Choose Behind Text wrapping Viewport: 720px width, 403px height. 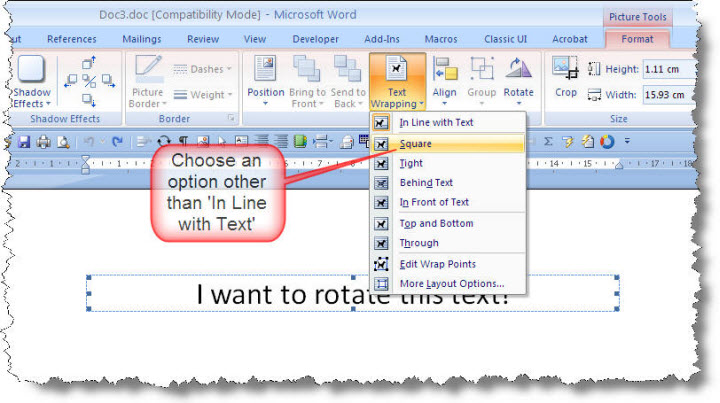pos(448,183)
